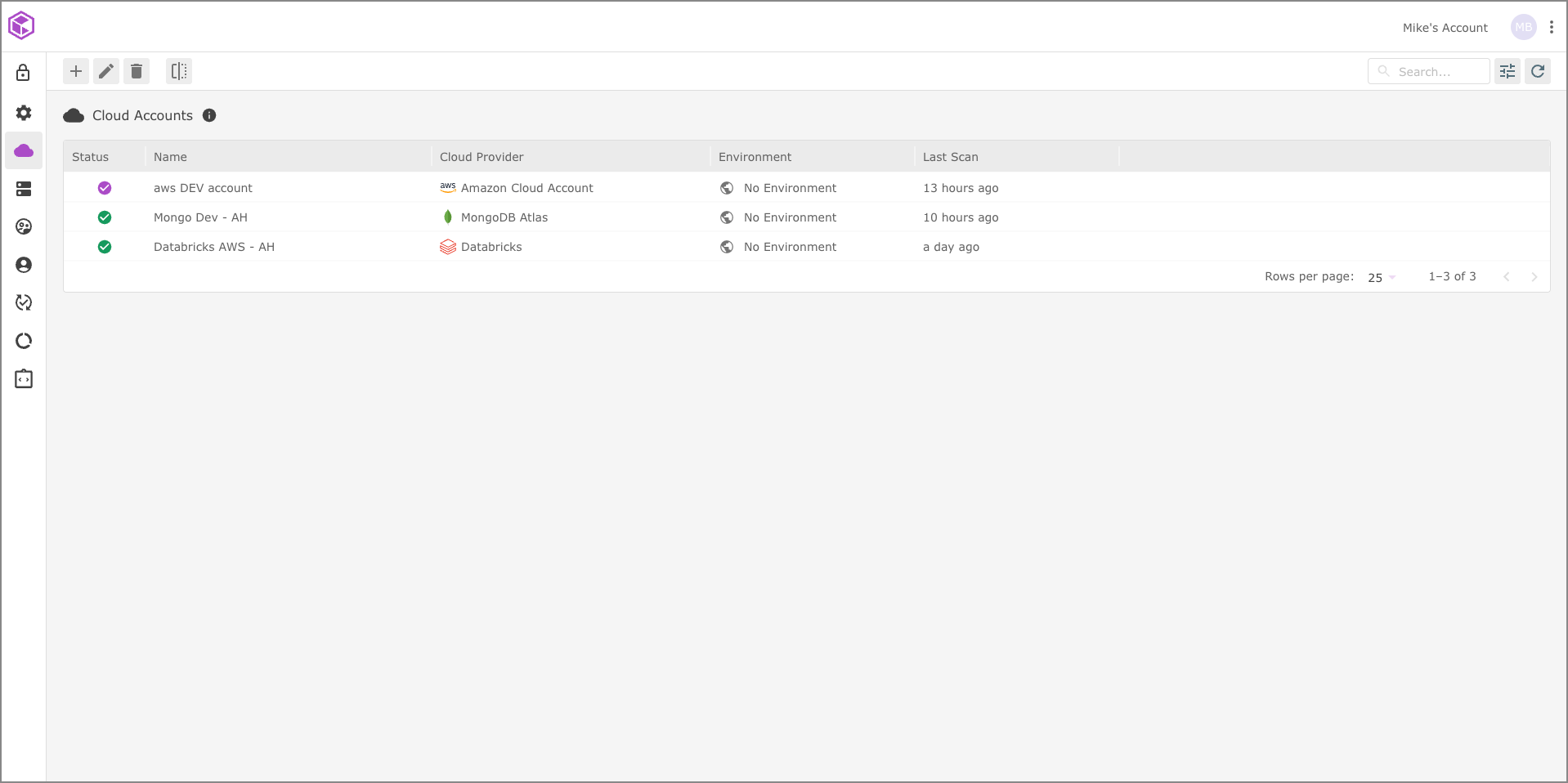Open the filter settings sliders icon

[1508, 71]
